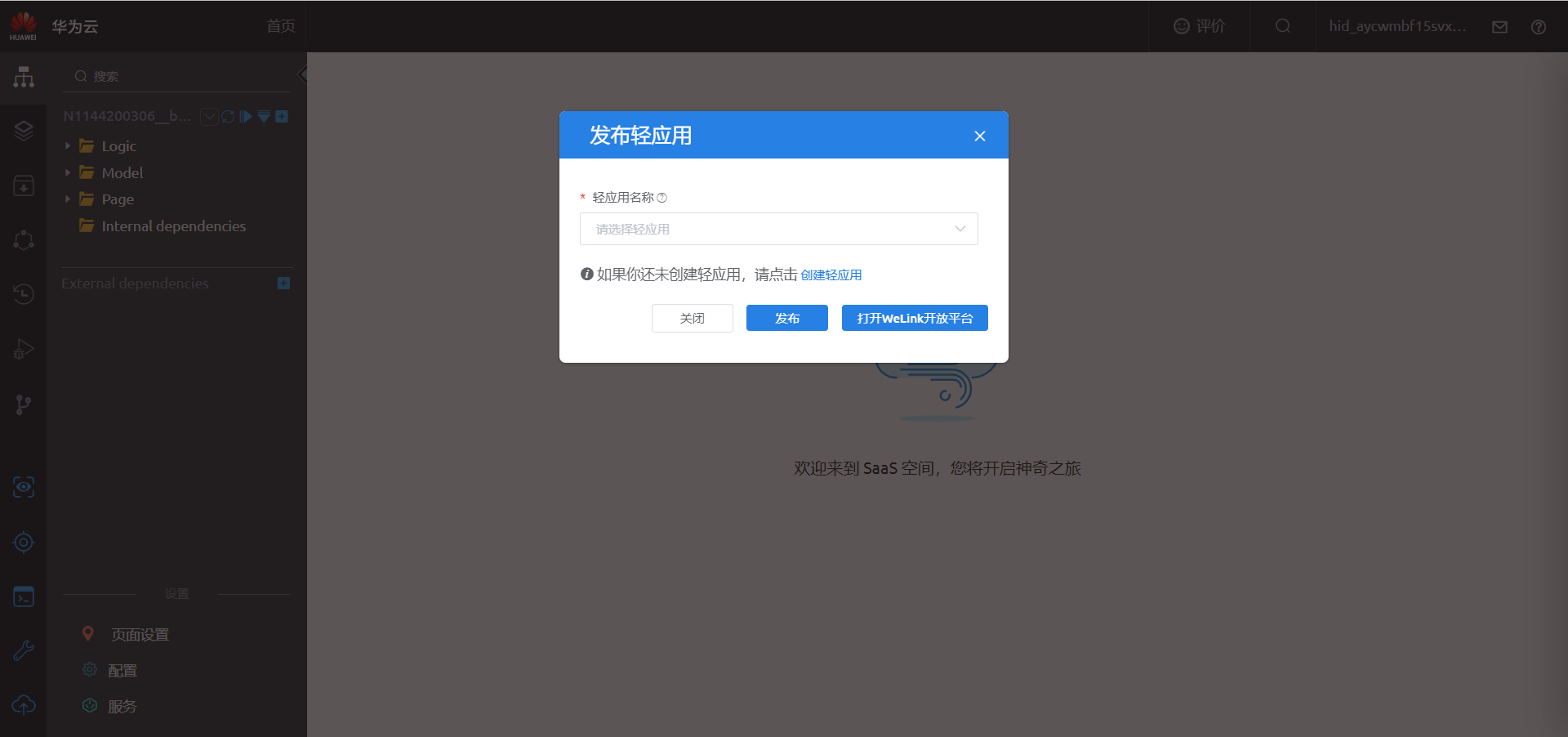This screenshot has height=737, width=1568.
Task: Open the layers panel icon in sidebar
Action: click(x=24, y=130)
